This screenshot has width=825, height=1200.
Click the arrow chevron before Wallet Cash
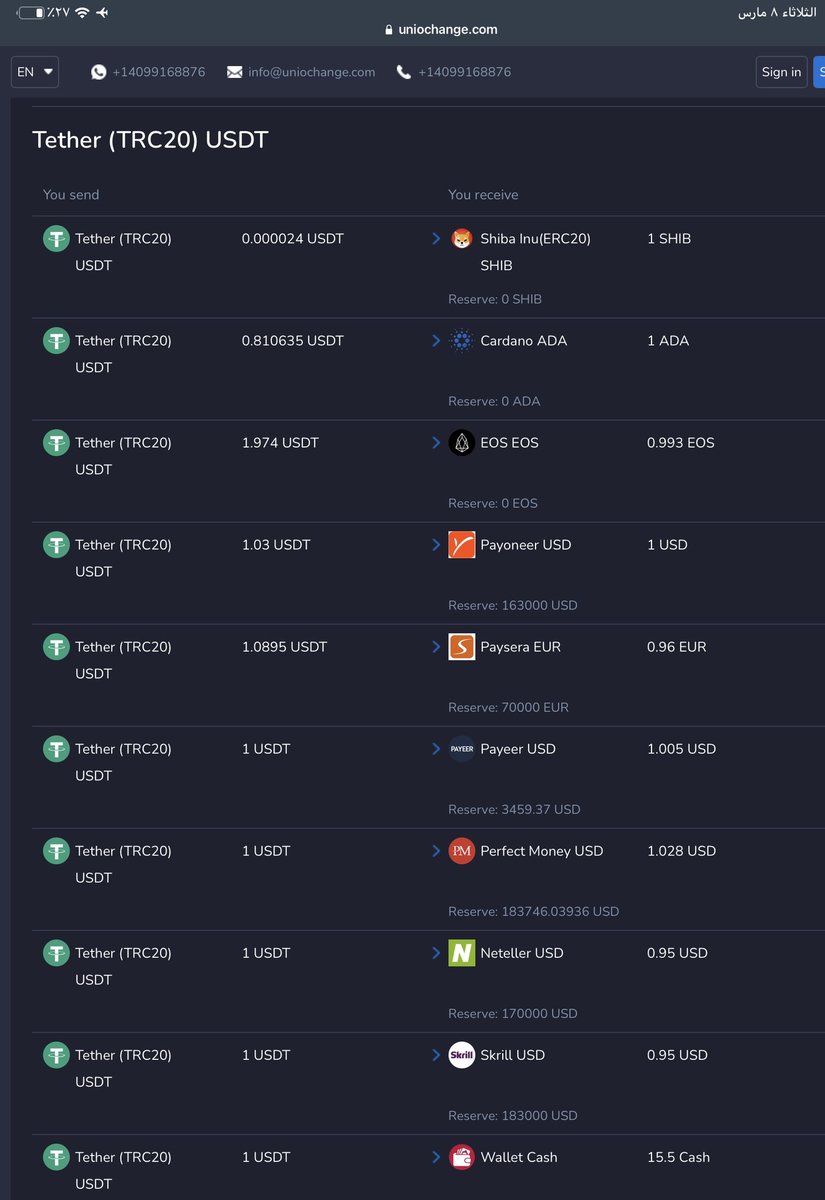click(436, 1157)
